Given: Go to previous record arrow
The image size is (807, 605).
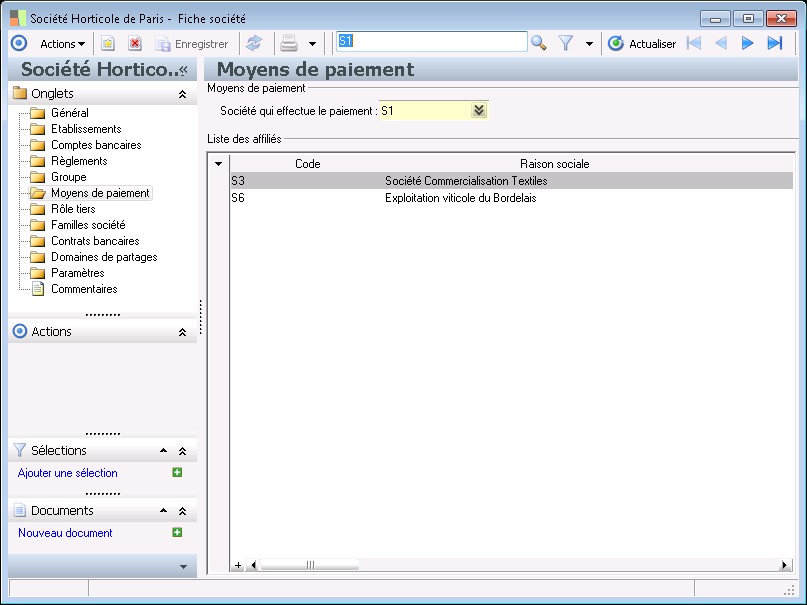Looking at the screenshot, I should point(721,43).
